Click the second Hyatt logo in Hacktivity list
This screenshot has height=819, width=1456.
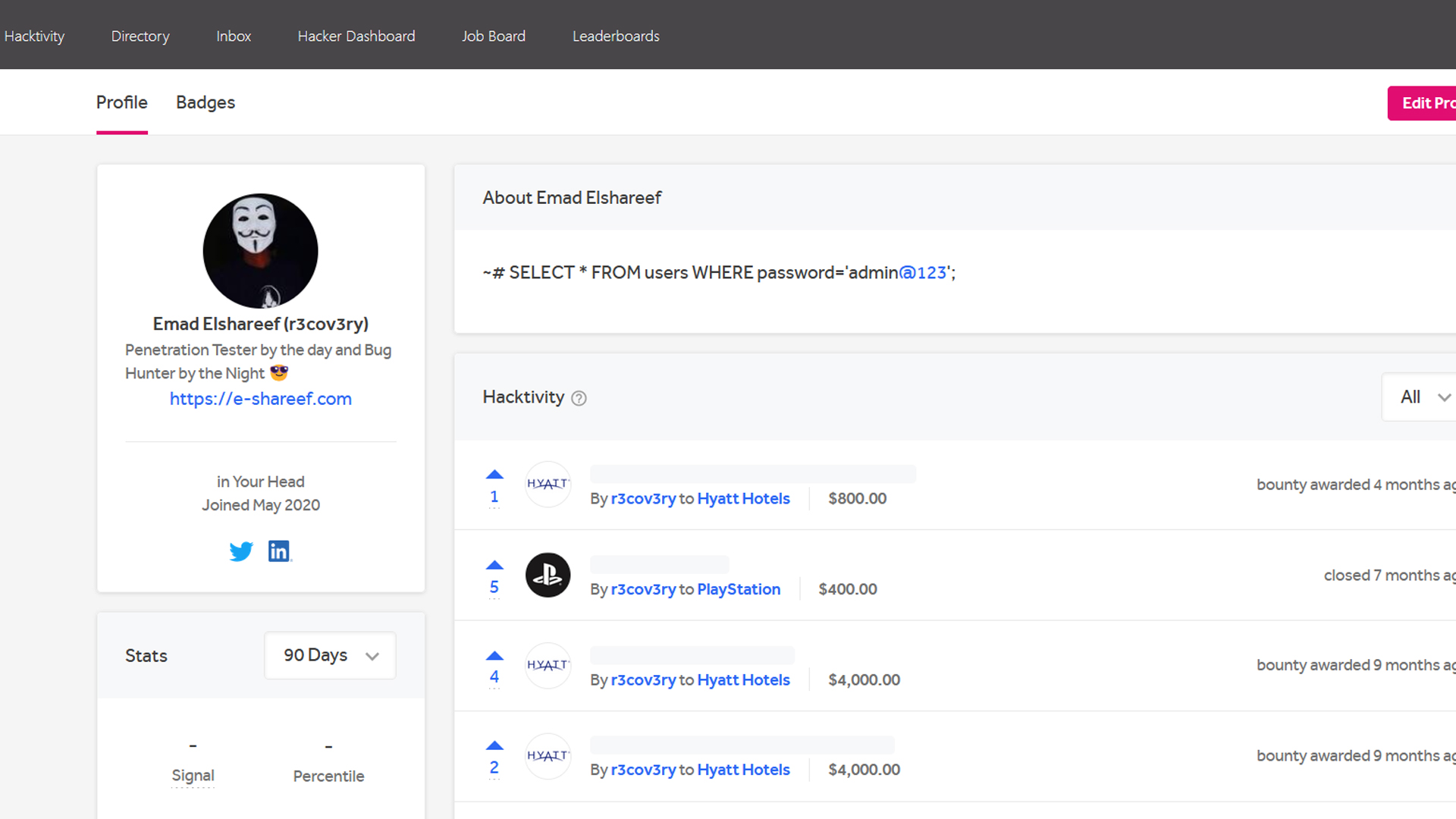tap(548, 665)
